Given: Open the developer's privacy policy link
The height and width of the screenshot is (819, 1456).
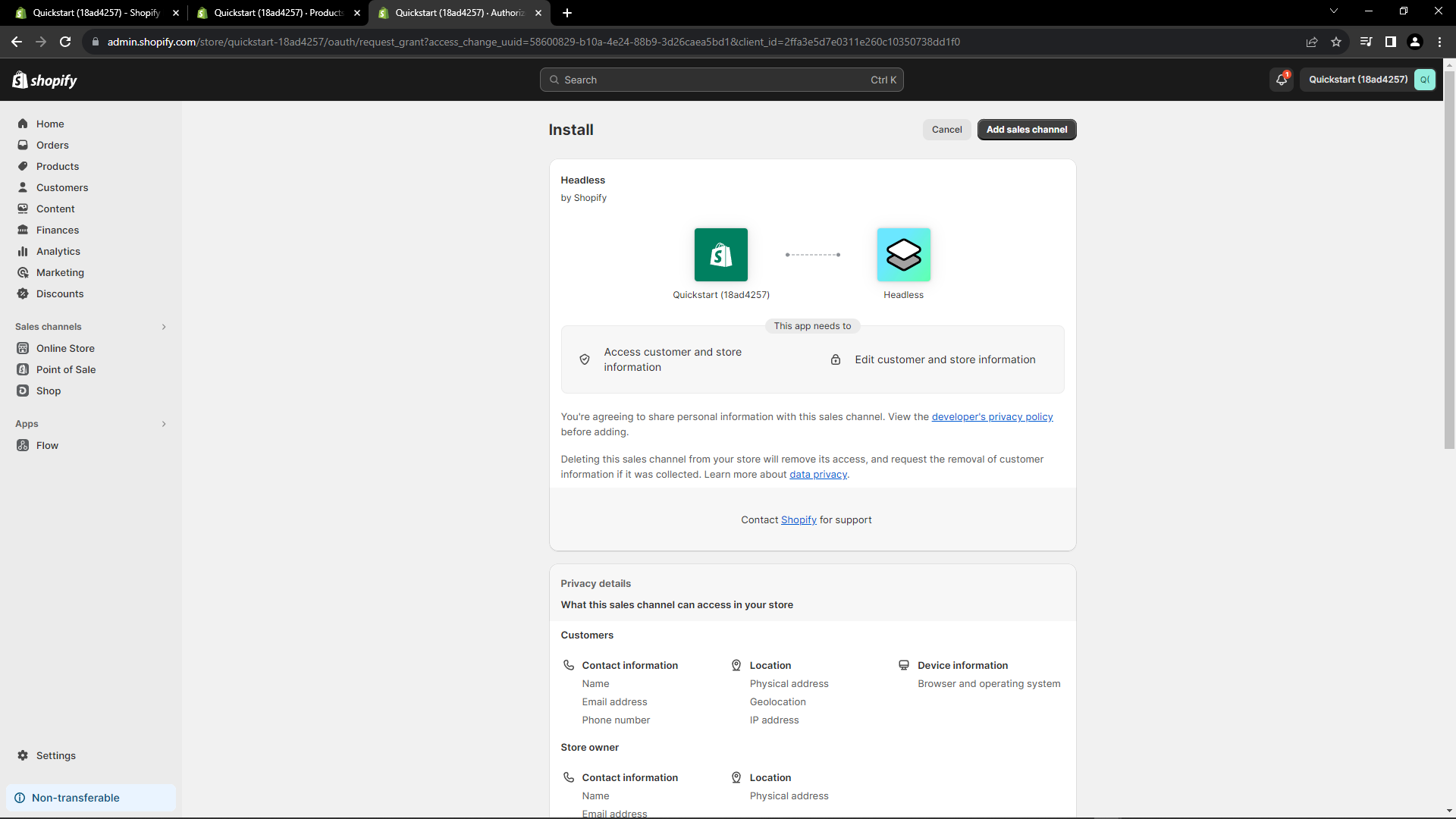Looking at the screenshot, I should click(x=992, y=416).
